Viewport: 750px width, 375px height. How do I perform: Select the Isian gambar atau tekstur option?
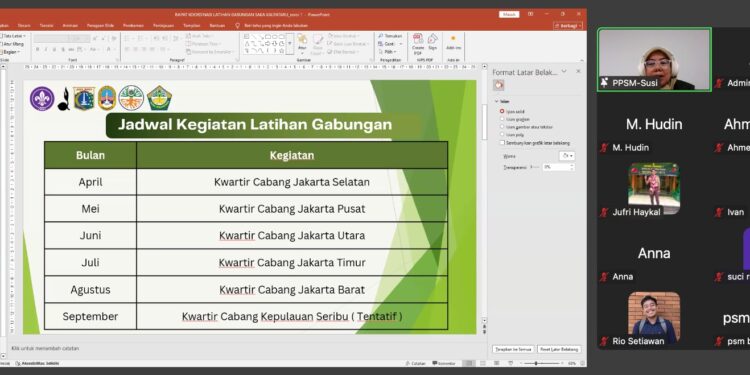502,127
